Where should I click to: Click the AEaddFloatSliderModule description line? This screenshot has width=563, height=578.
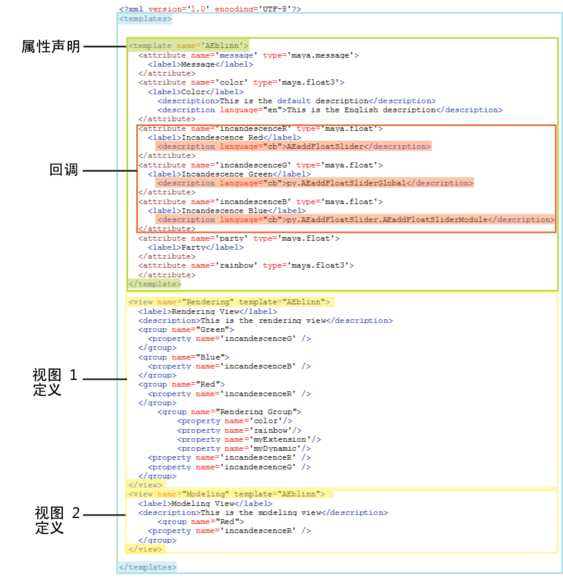355,219
